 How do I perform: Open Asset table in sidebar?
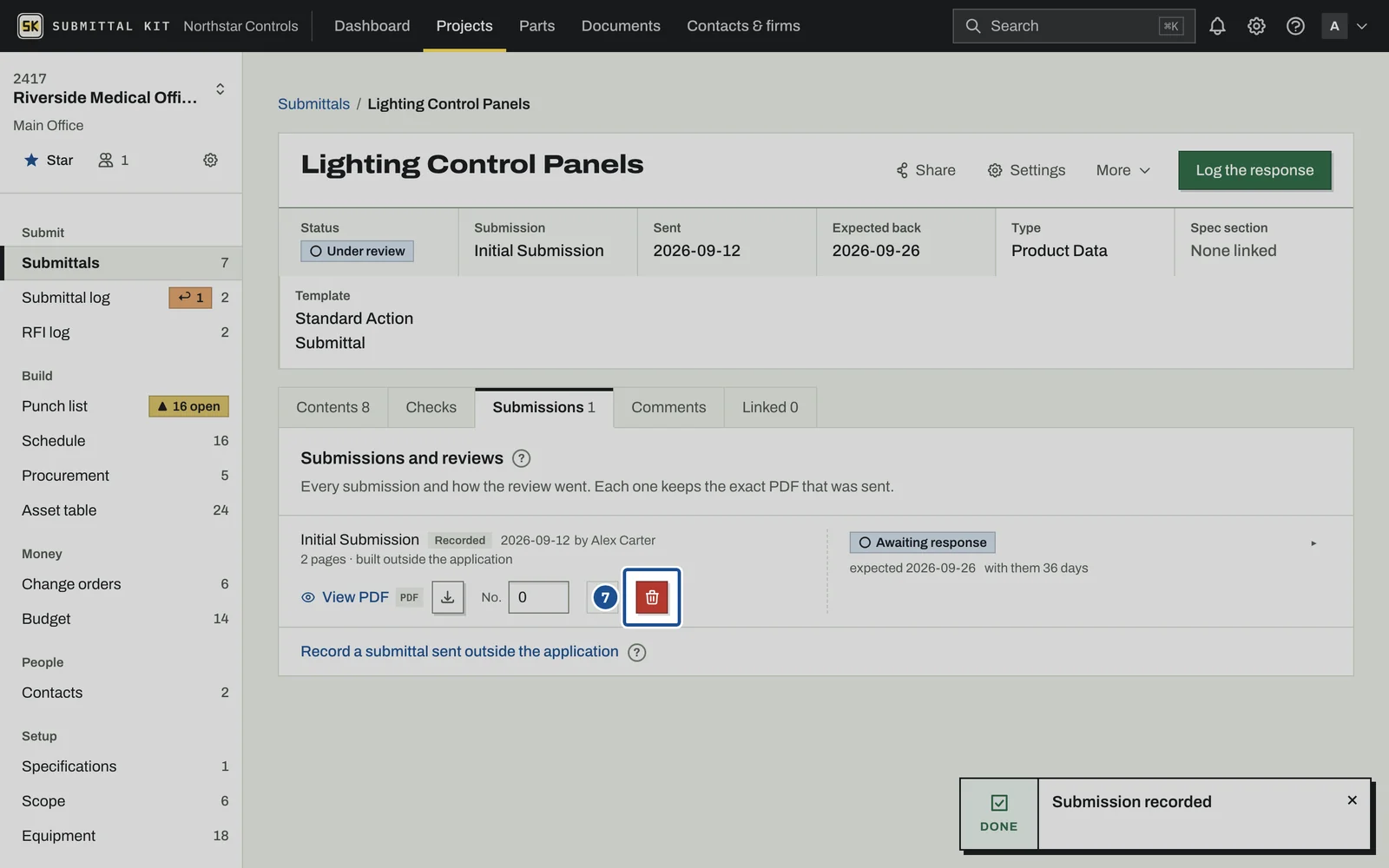coord(122,510)
